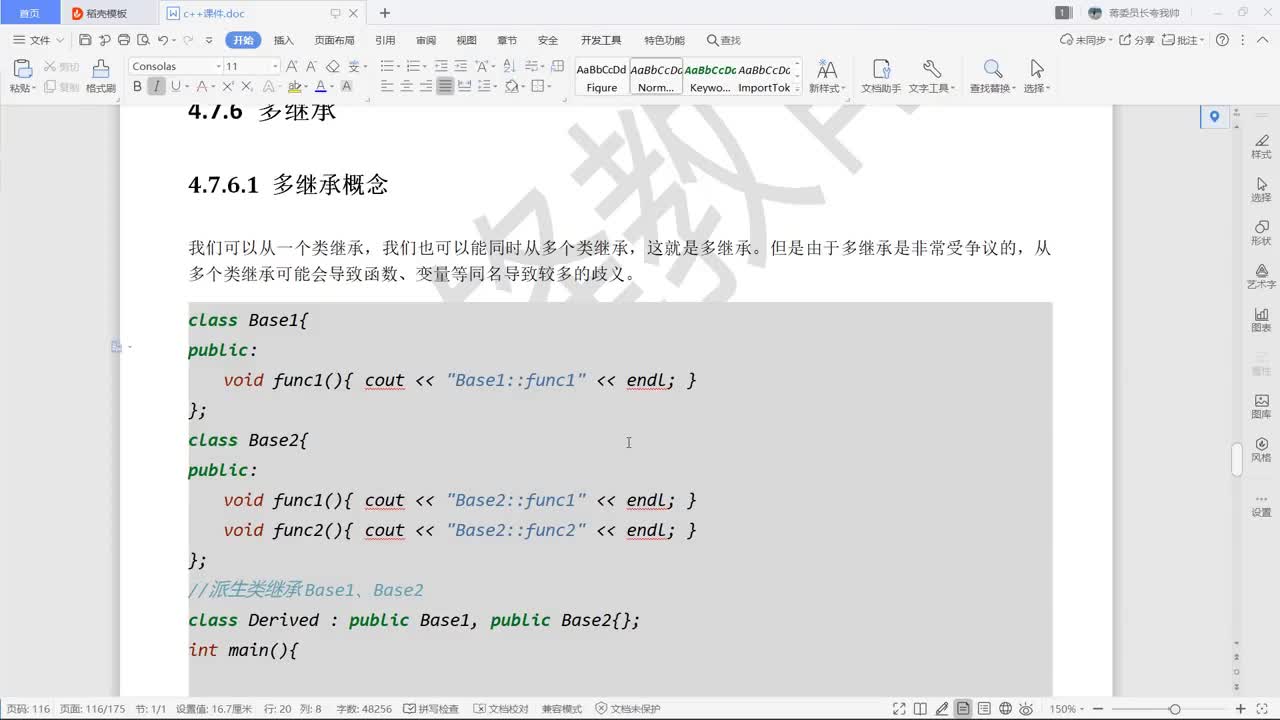Open sidebar Settings (设置) ellipsis
Viewport: 1280px width, 720px height.
pos(1261,503)
